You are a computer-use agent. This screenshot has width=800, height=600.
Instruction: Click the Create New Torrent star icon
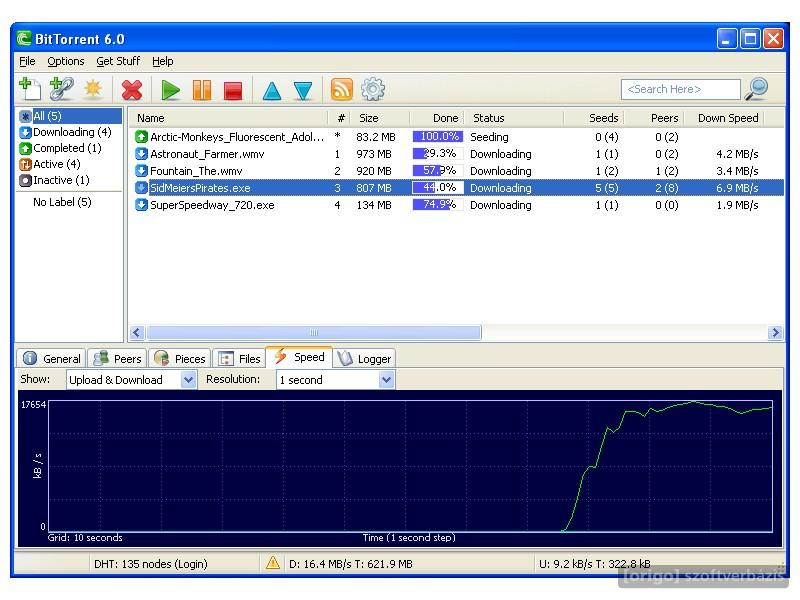tap(93, 89)
